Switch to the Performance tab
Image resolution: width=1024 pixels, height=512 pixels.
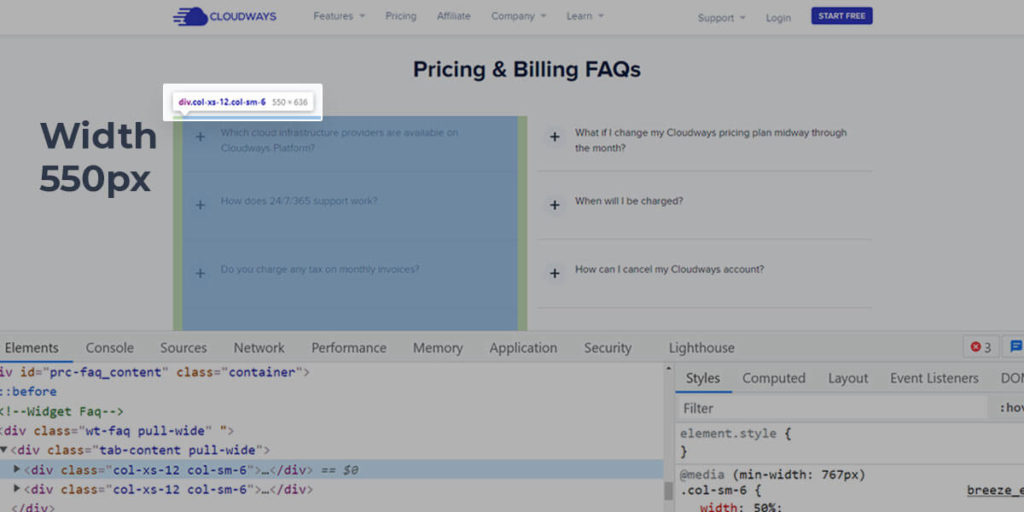click(x=349, y=348)
